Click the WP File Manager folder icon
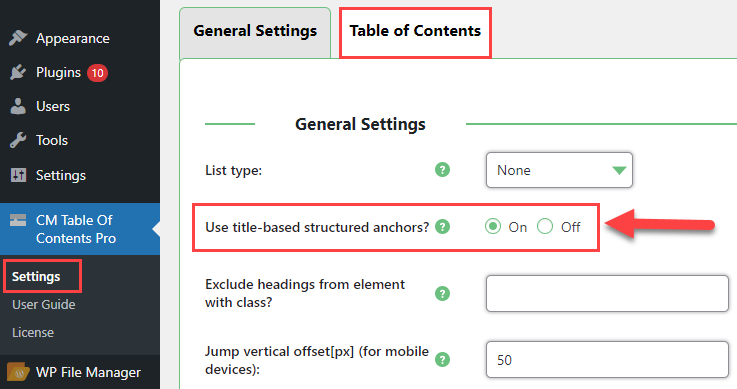The width and height of the screenshot is (737, 389). (x=18, y=372)
